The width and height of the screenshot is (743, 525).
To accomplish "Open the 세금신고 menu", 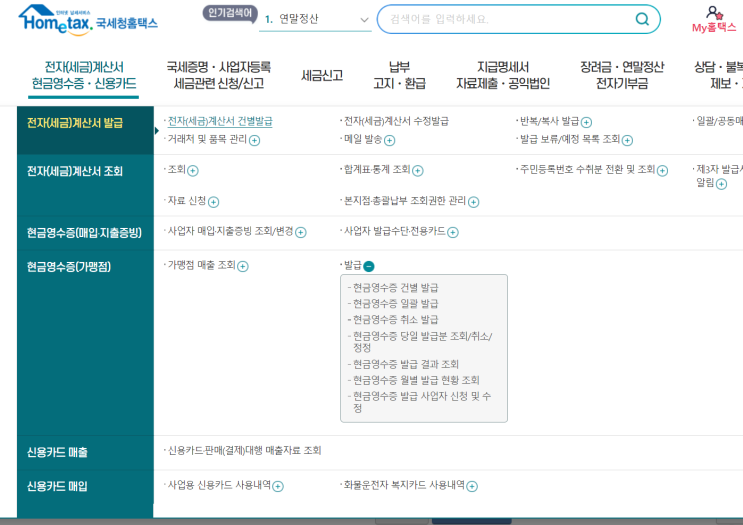I will coord(322,75).
